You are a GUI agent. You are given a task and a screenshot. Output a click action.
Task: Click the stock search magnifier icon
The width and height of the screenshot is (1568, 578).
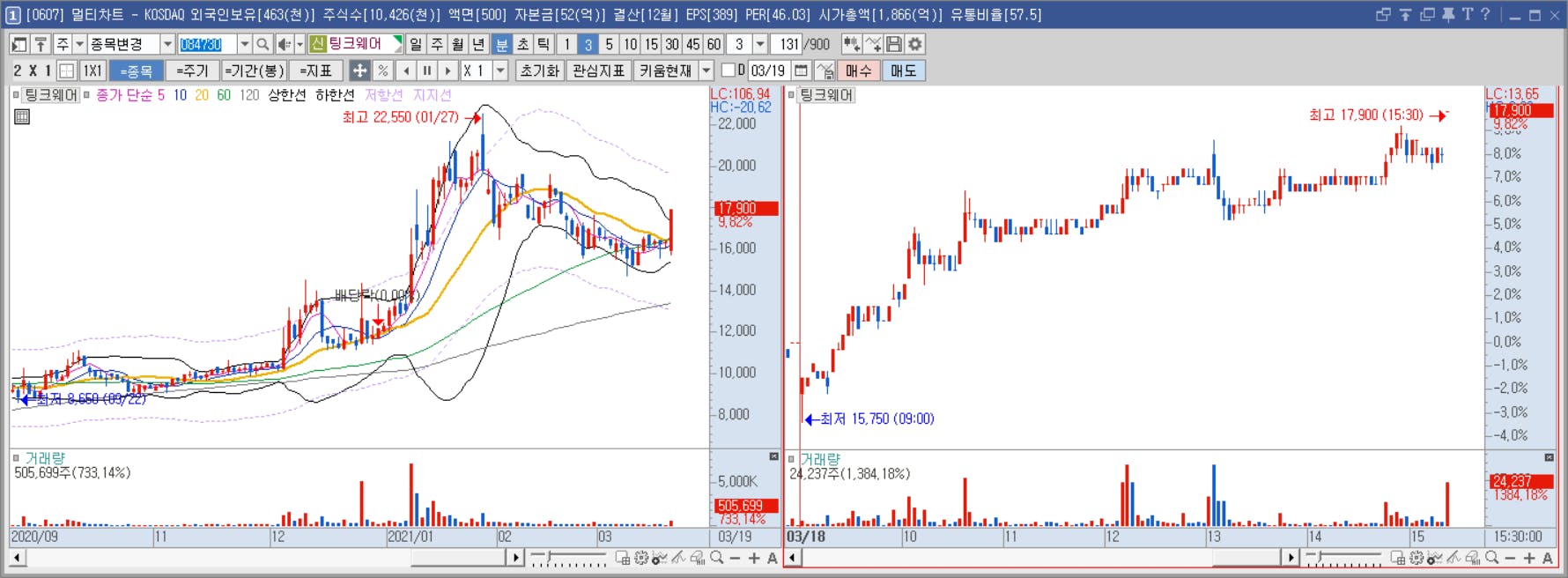pyautogui.click(x=263, y=44)
